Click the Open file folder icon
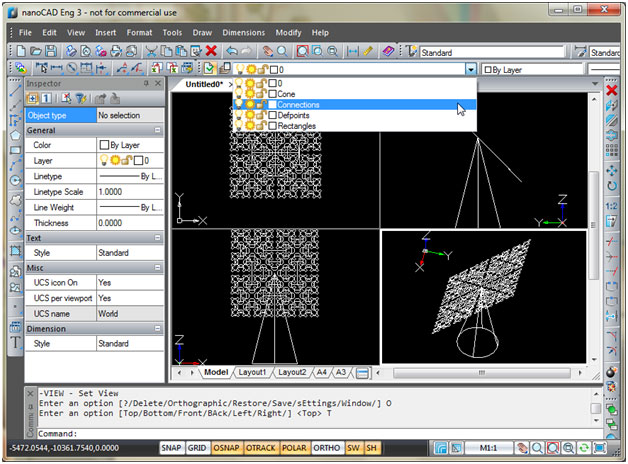The height and width of the screenshot is (464, 628). [x=37, y=51]
